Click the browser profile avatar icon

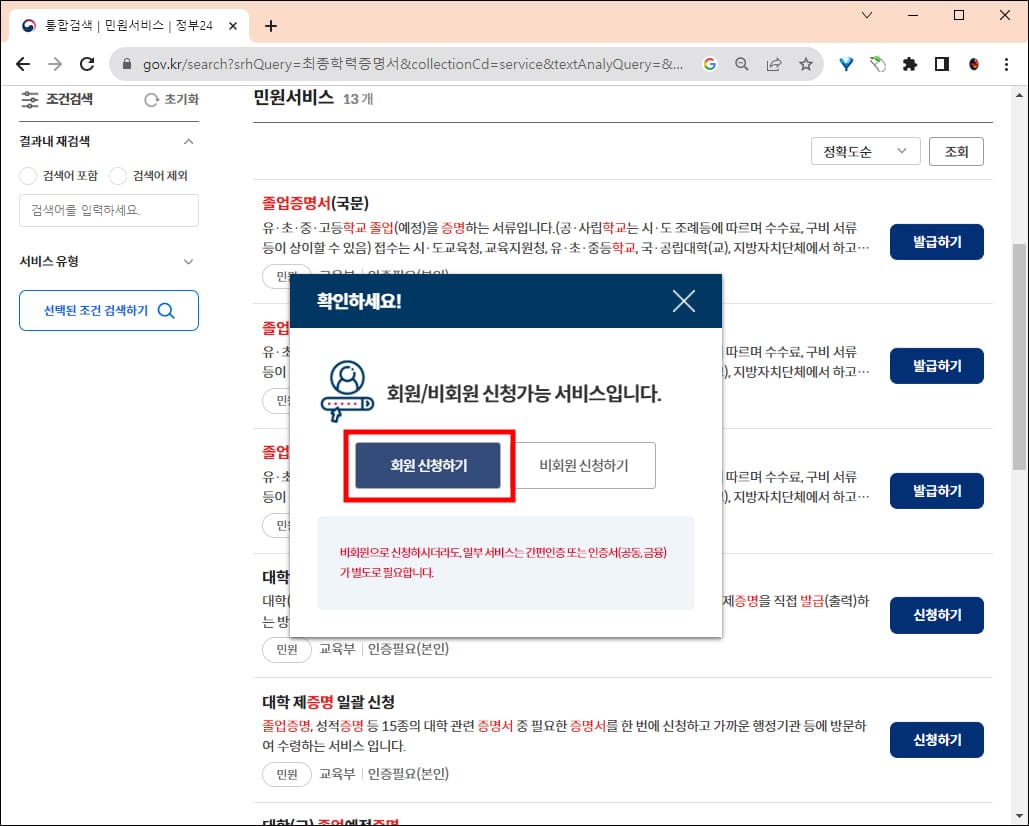[973, 63]
